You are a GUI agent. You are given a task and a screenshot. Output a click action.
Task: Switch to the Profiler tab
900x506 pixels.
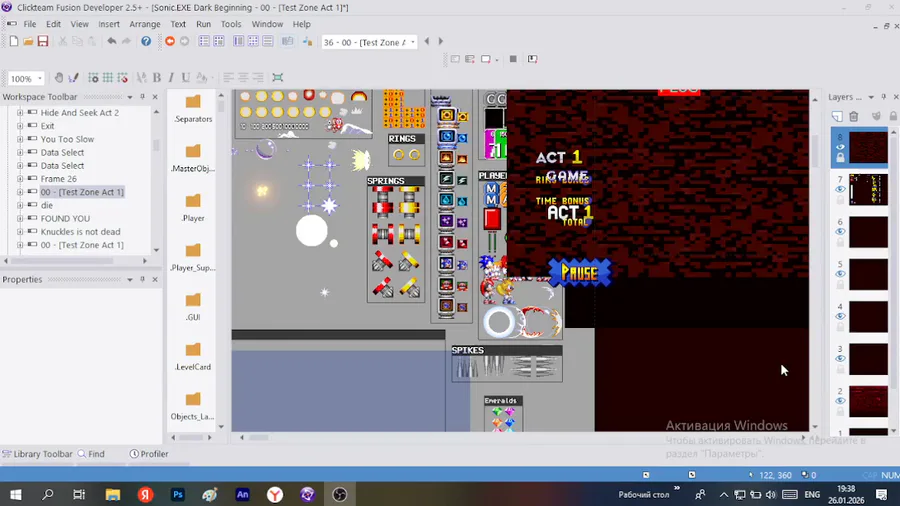[x=149, y=454]
